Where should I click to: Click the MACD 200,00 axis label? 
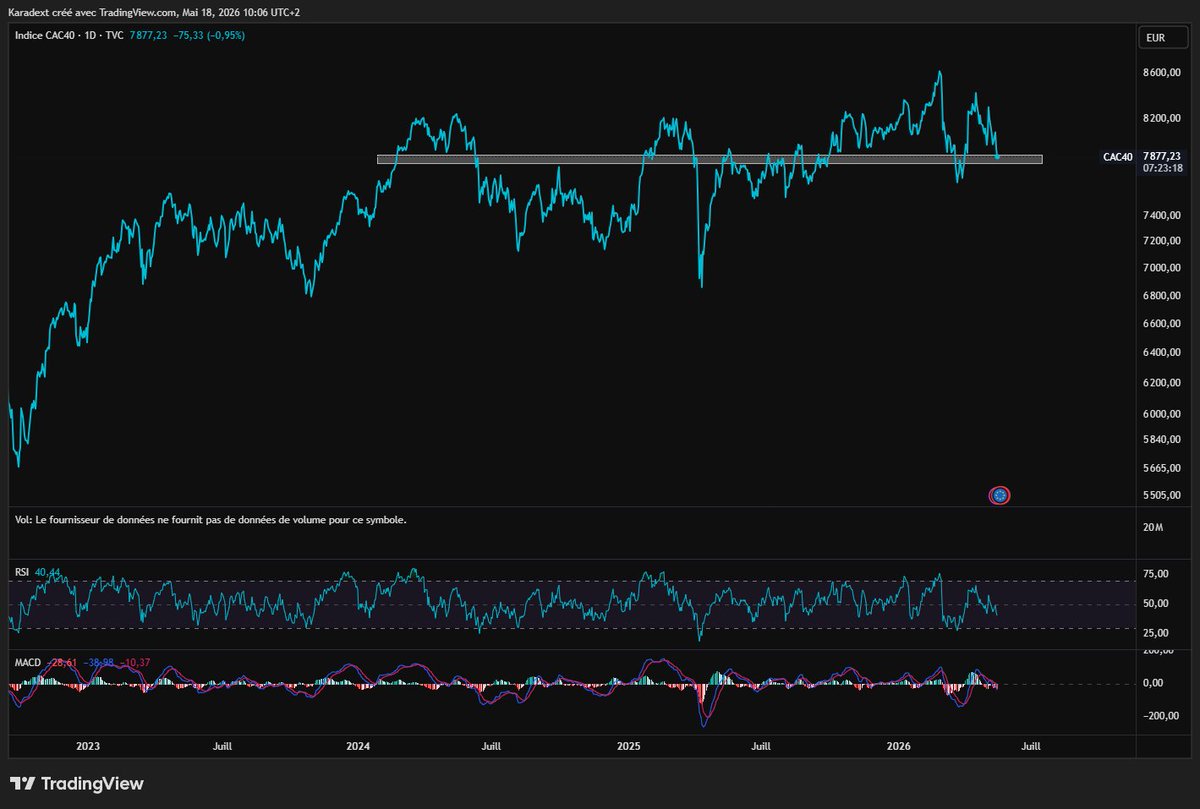1159,650
